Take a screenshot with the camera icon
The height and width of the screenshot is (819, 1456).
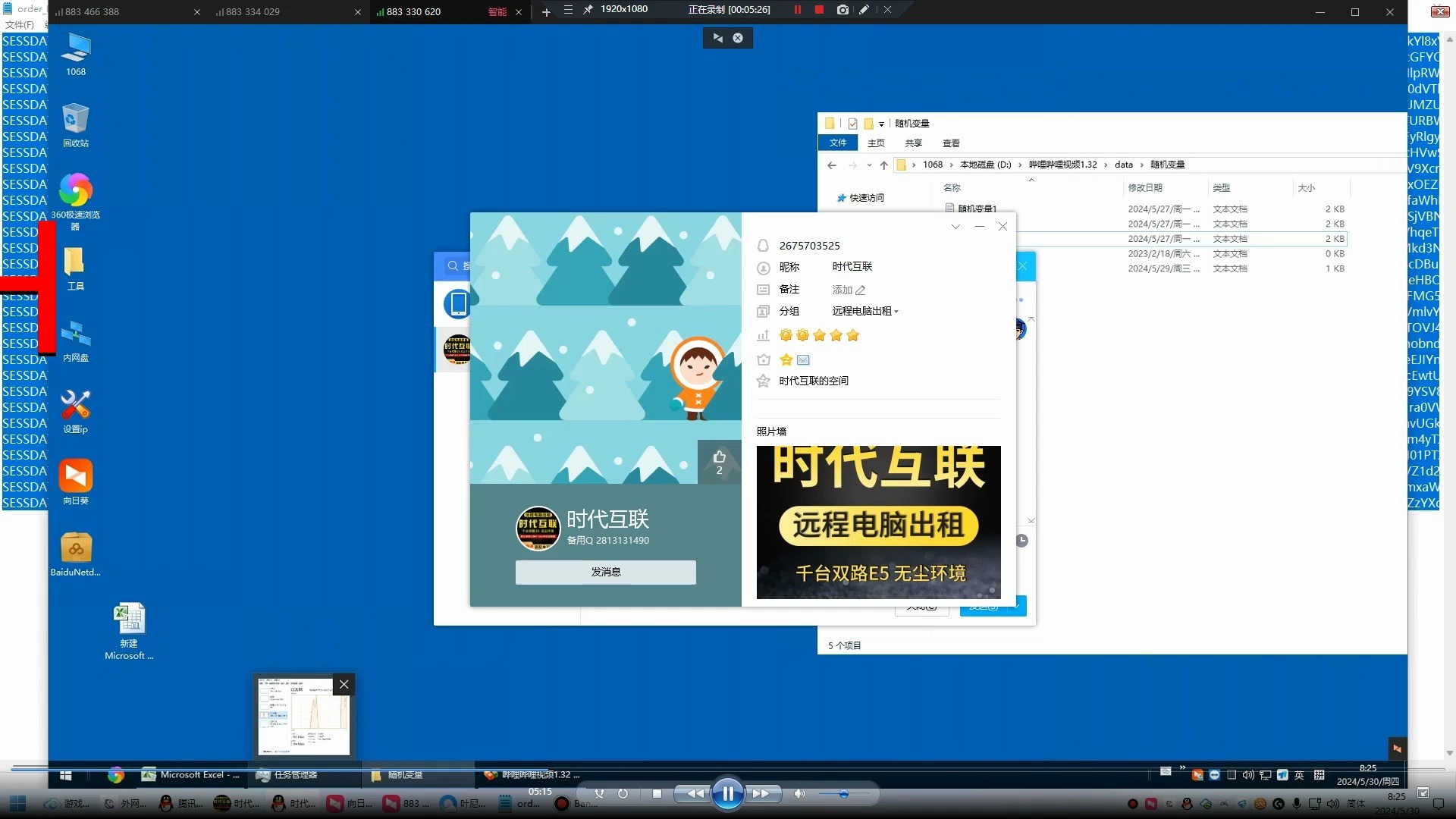click(843, 10)
